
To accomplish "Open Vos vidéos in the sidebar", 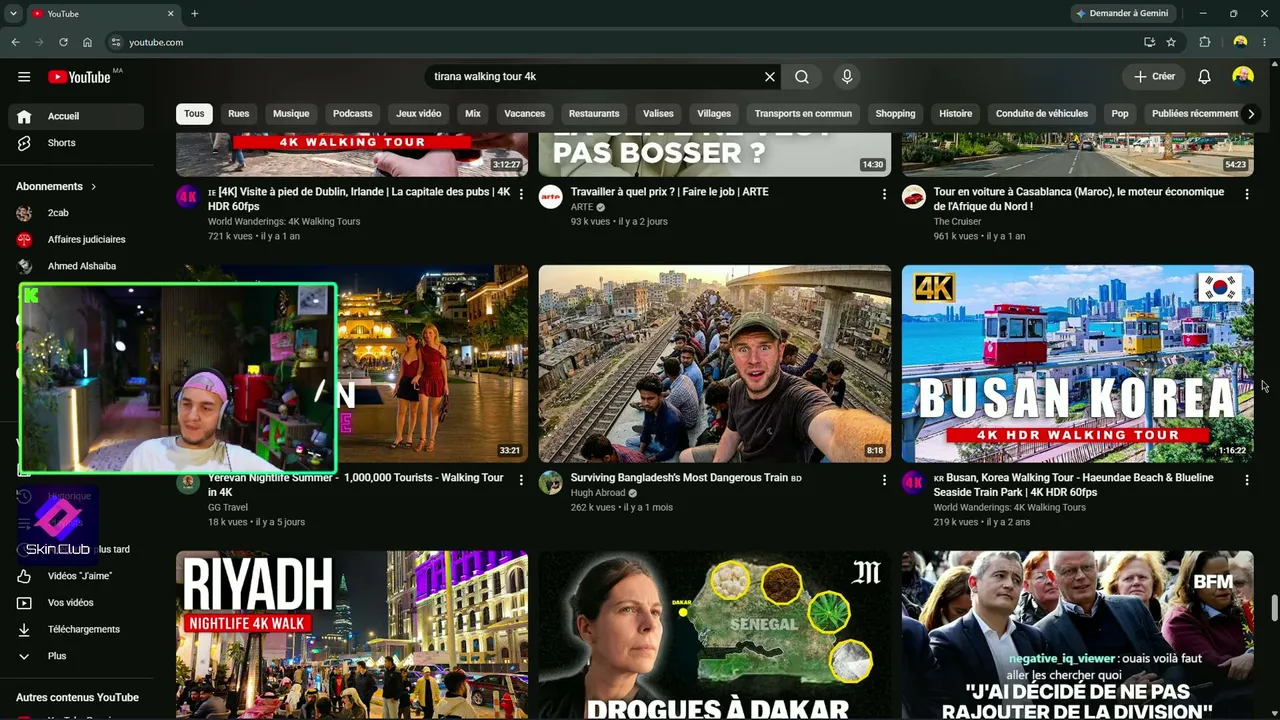I will (76, 603).
